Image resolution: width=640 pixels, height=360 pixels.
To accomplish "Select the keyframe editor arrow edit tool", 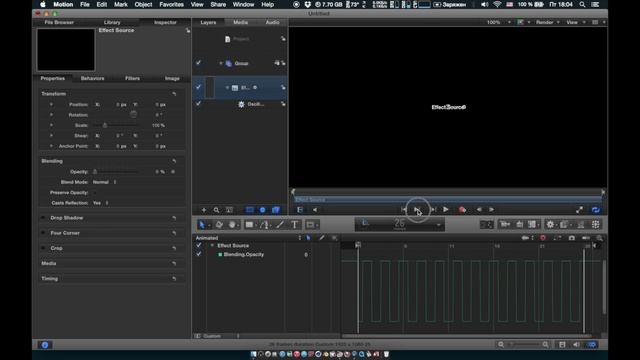I will coord(309,238).
